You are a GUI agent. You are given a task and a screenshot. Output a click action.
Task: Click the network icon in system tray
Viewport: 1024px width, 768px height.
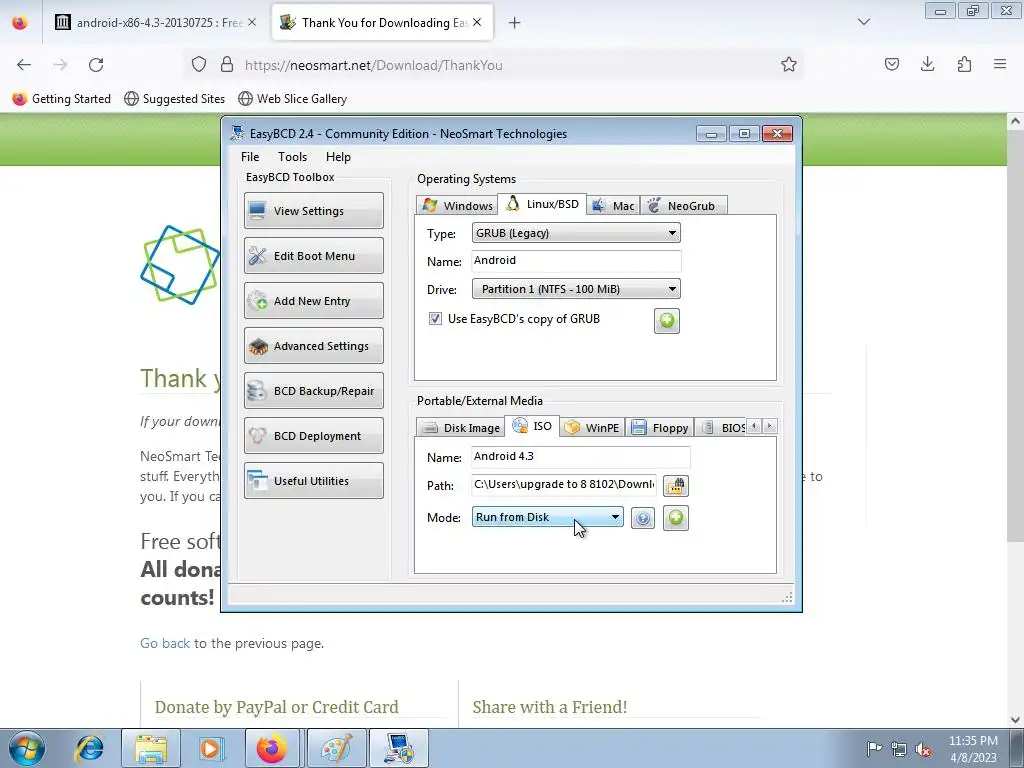899,750
